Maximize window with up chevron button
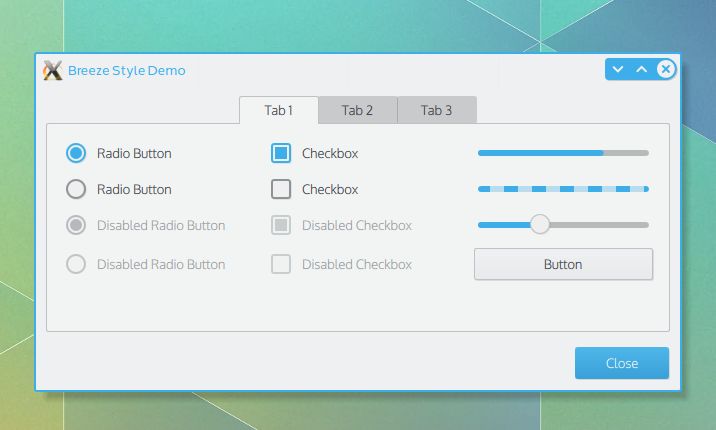 (x=642, y=69)
